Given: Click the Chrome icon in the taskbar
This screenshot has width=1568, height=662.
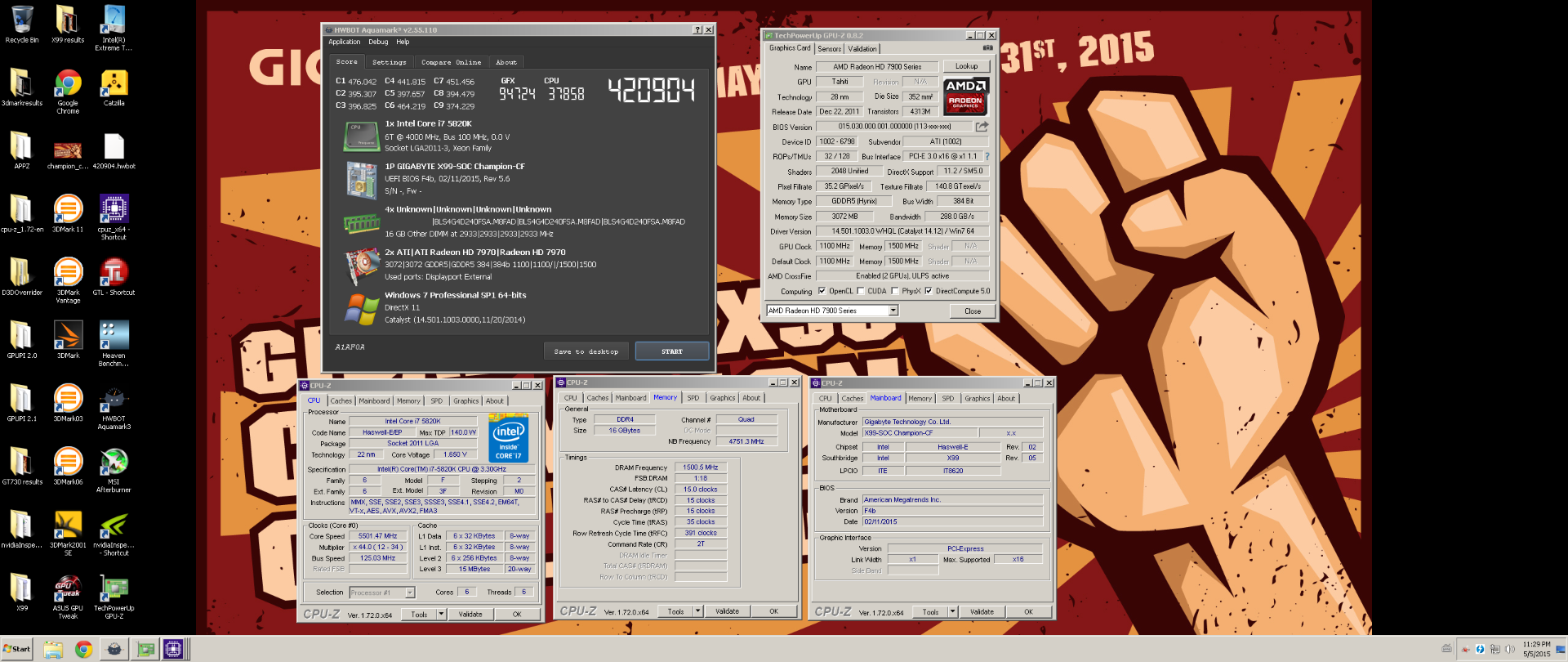Looking at the screenshot, I should [83, 649].
